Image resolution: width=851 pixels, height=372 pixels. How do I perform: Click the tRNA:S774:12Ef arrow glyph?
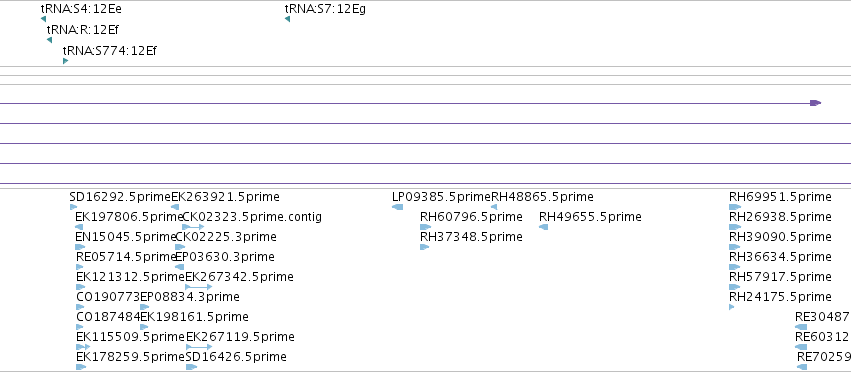coord(66,61)
